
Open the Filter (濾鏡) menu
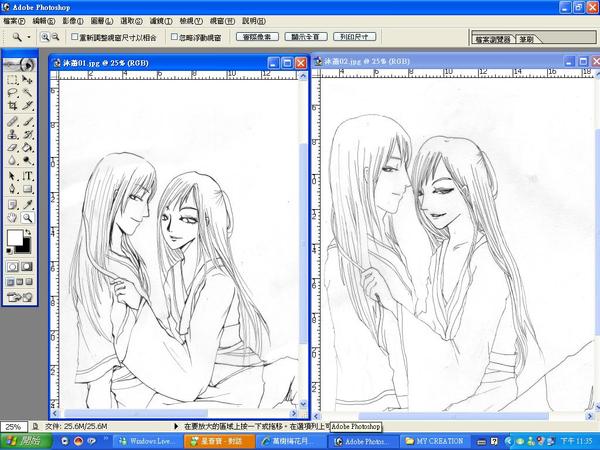pyautogui.click(x=161, y=21)
